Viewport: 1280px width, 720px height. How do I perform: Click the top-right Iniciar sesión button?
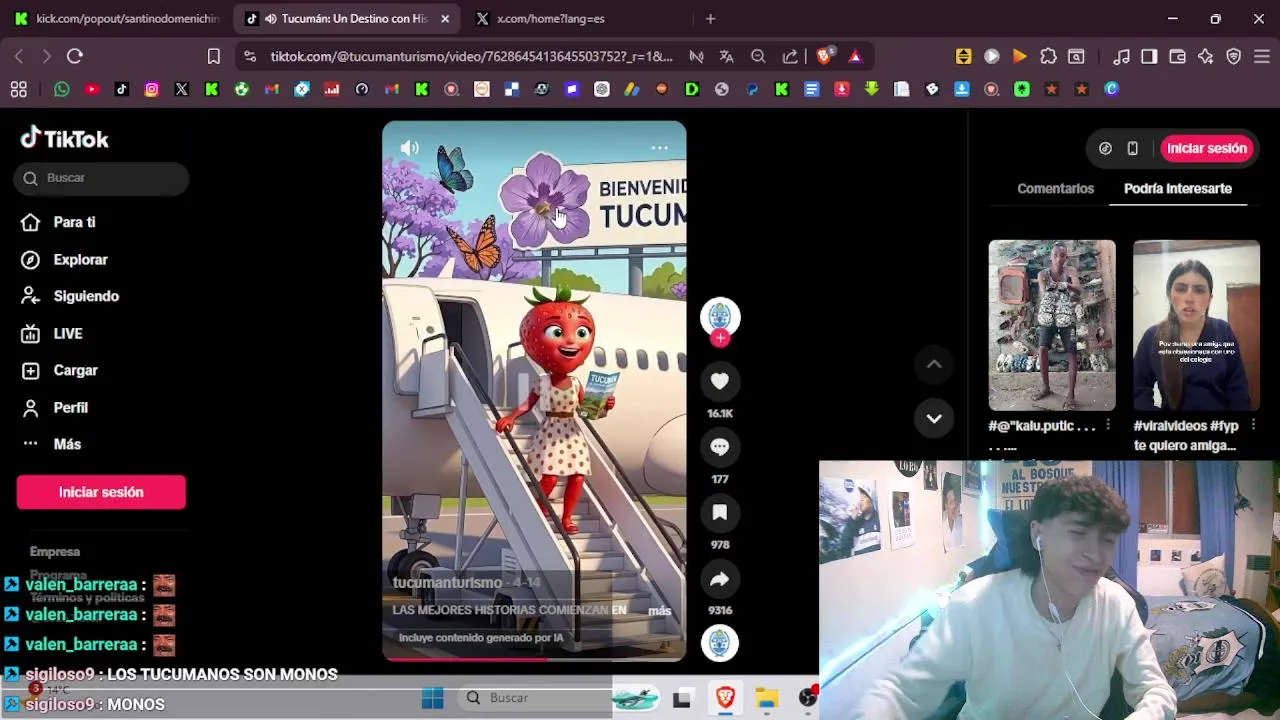[1207, 148]
